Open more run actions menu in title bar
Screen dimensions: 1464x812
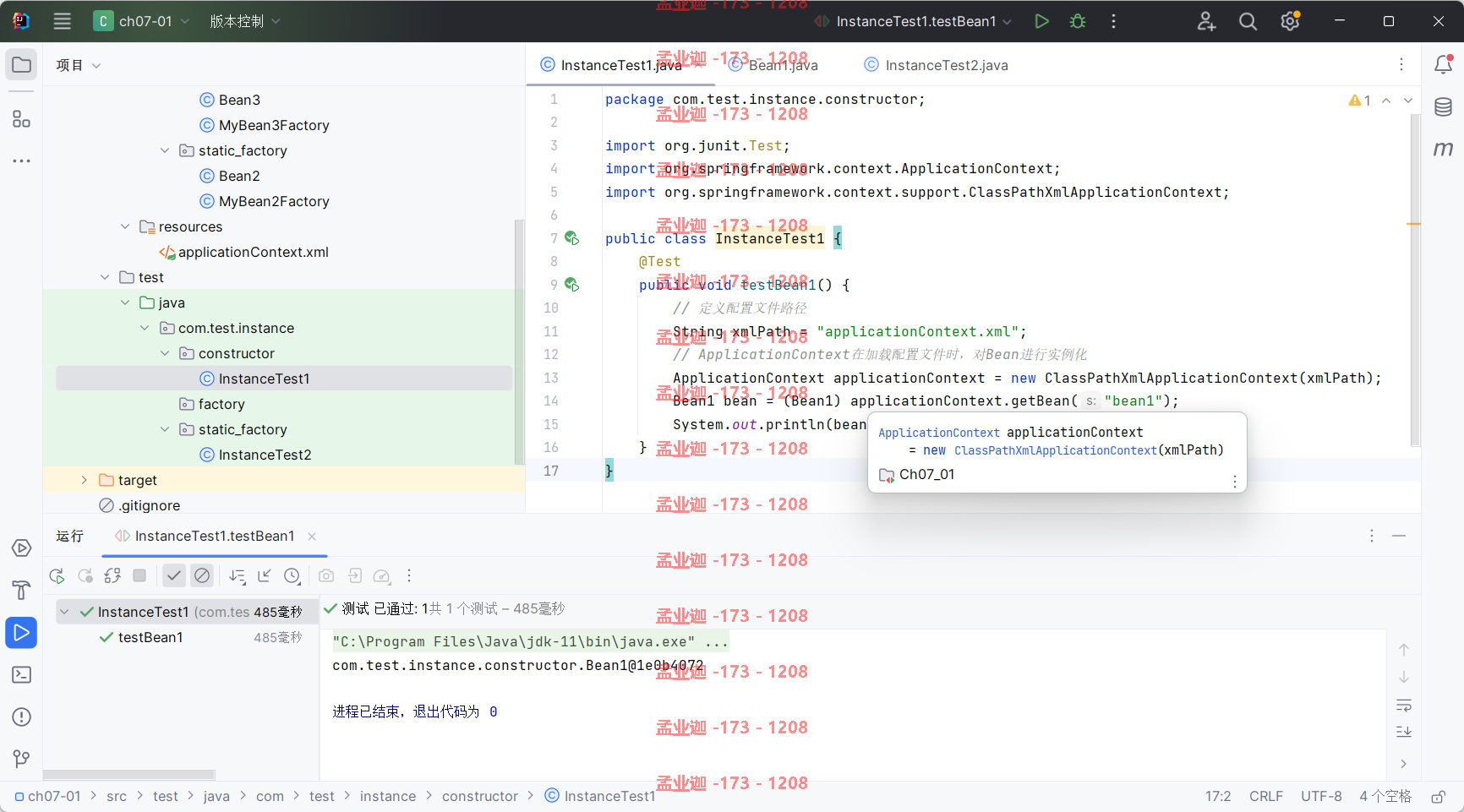1113,21
